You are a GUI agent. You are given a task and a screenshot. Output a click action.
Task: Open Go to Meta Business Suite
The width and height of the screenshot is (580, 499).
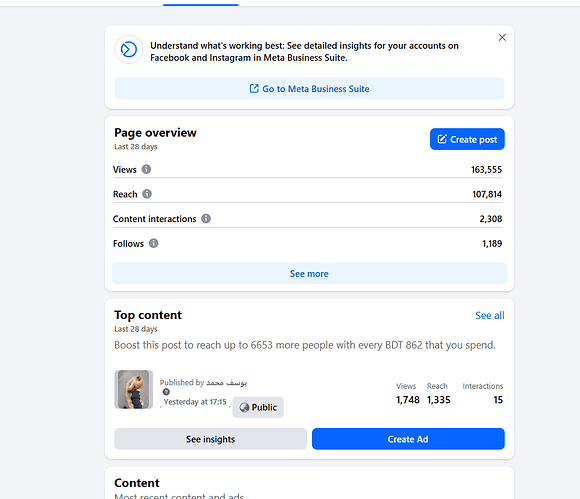(x=309, y=89)
